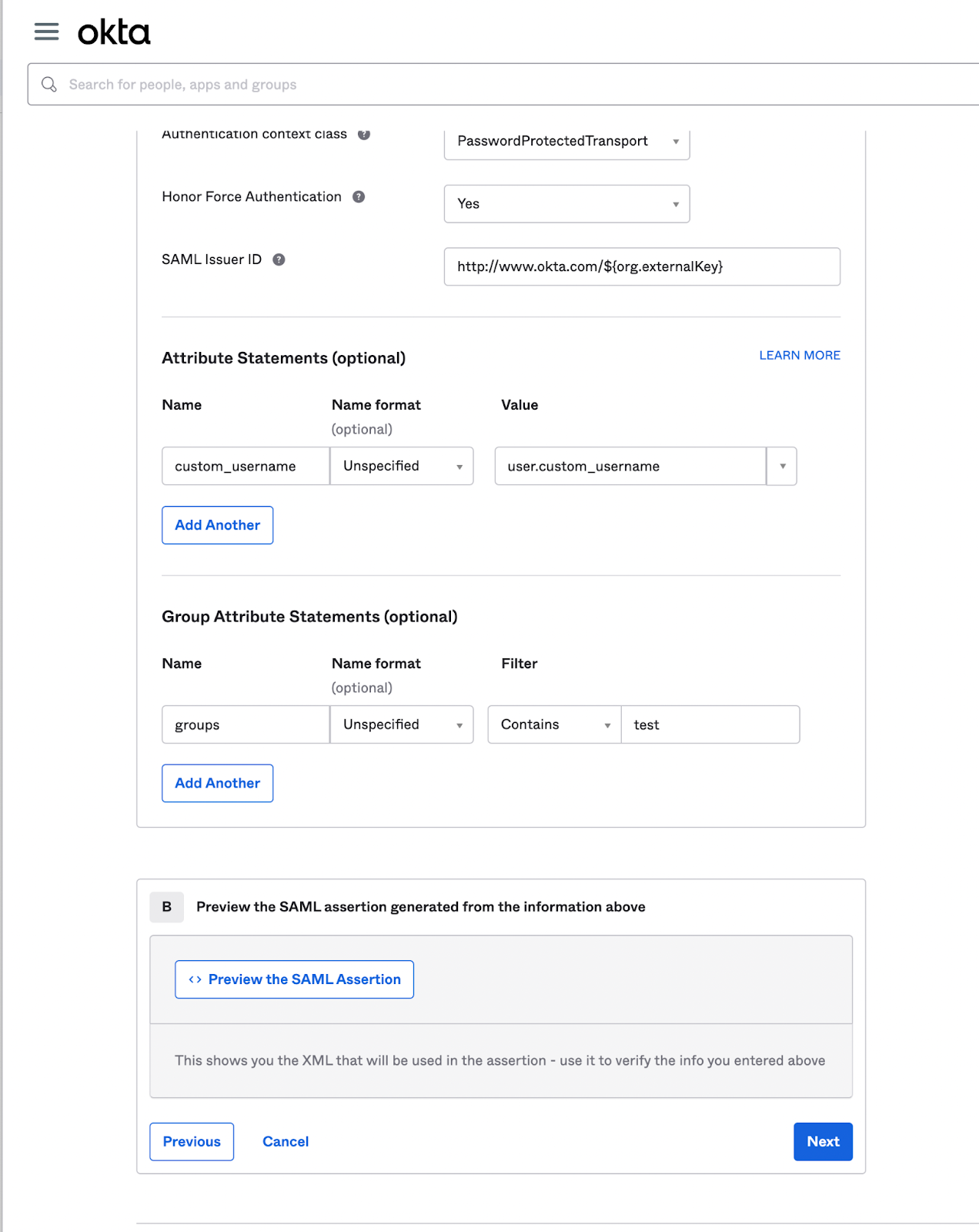
Task: Open help tooltip for SAML Issuer ID
Action: (x=279, y=259)
